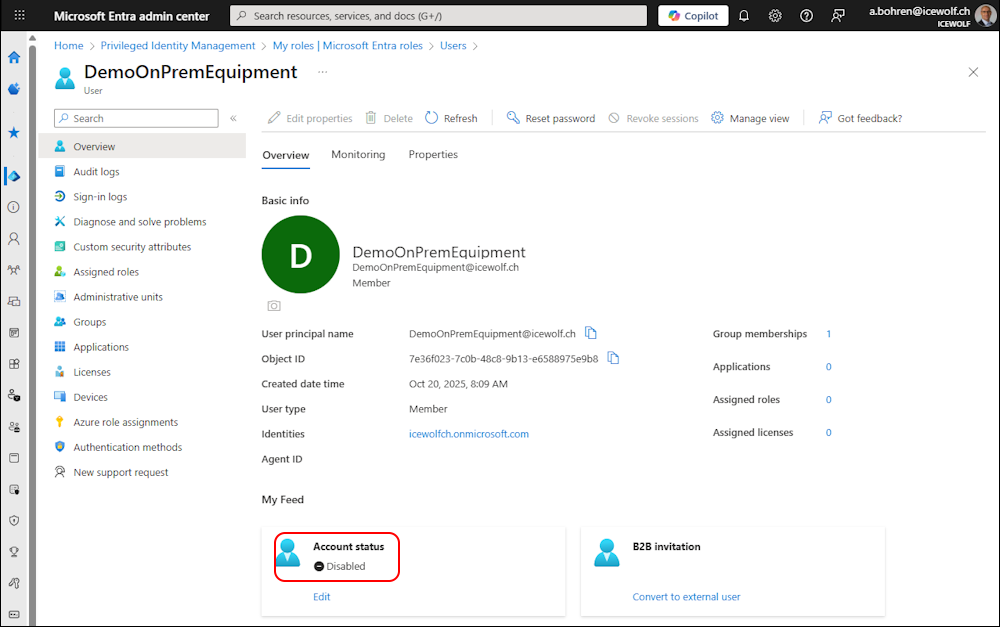
Task: Copy the User principal name value
Action: [591, 333]
